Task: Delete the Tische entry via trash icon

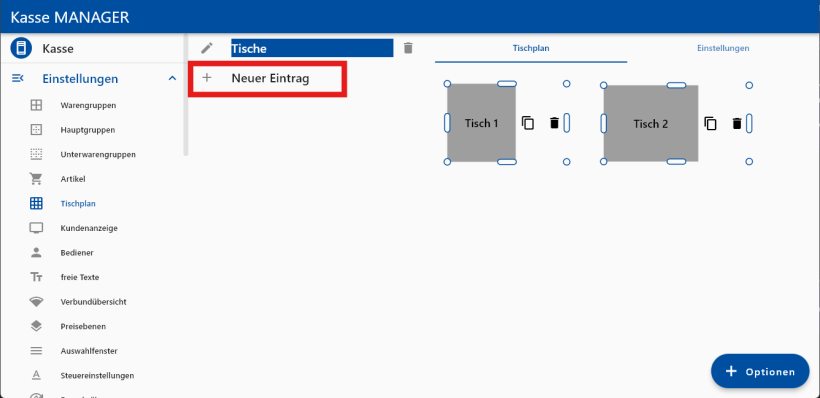Action: point(408,48)
